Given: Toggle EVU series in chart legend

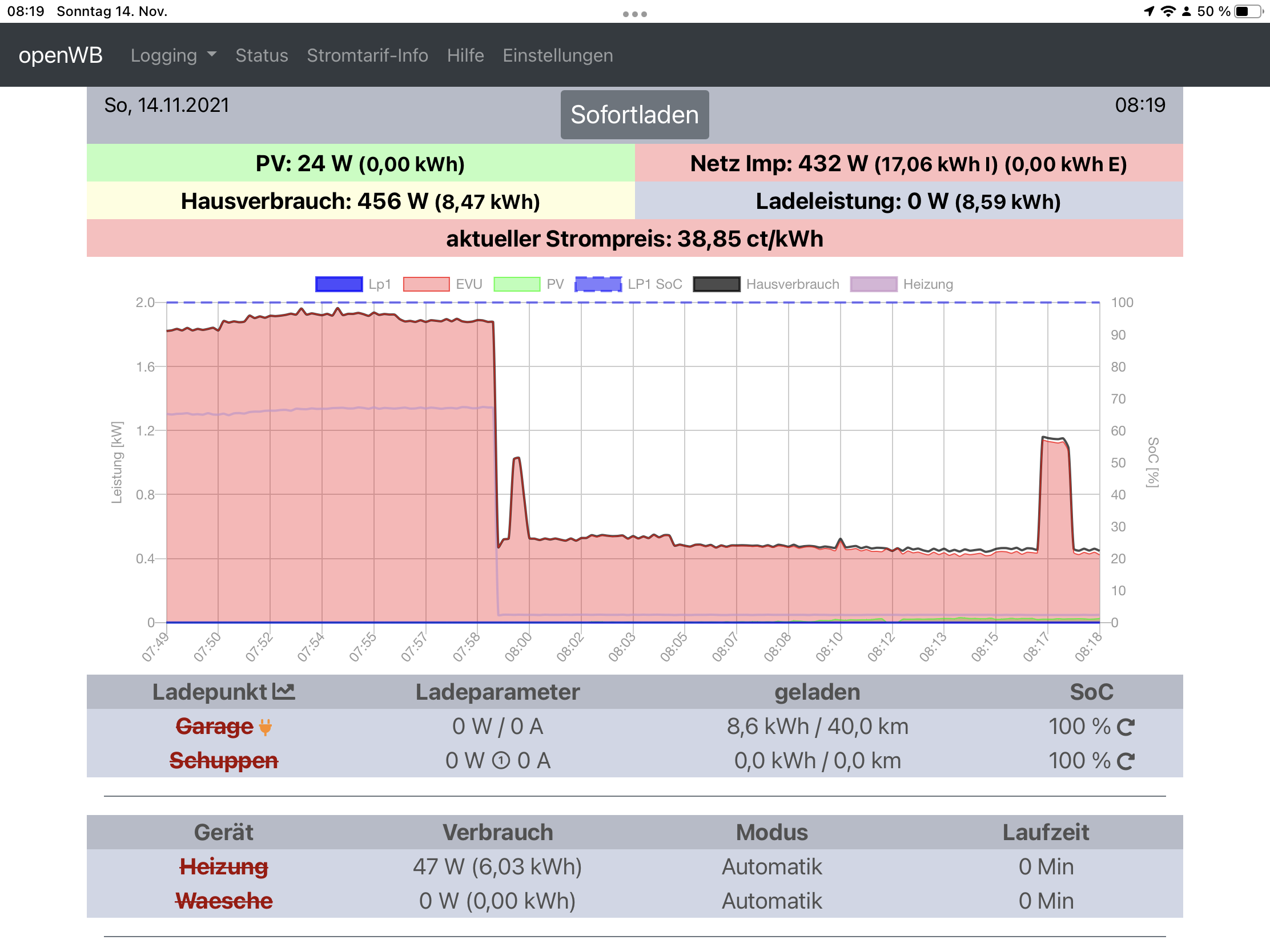Looking at the screenshot, I should point(426,284).
